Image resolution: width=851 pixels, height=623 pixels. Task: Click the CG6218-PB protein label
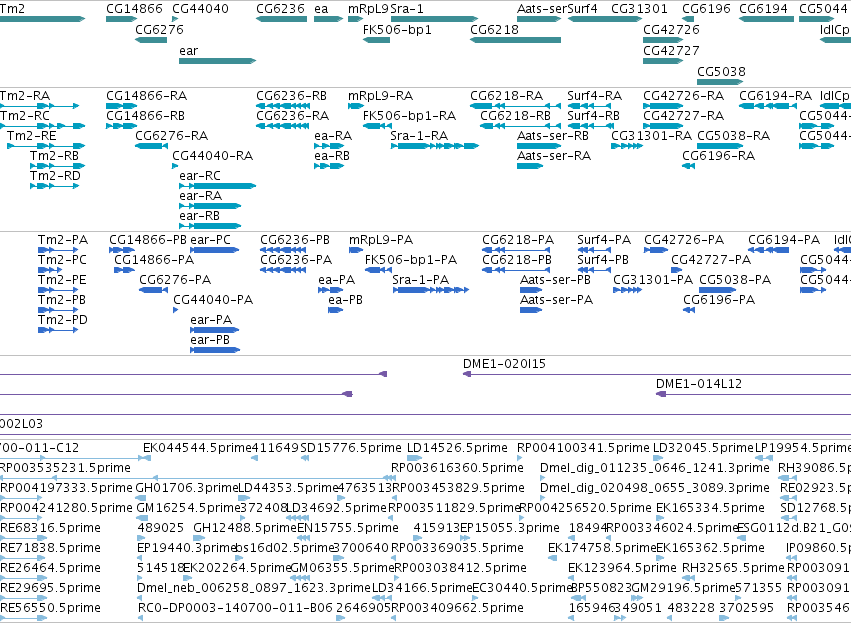click(x=517, y=260)
